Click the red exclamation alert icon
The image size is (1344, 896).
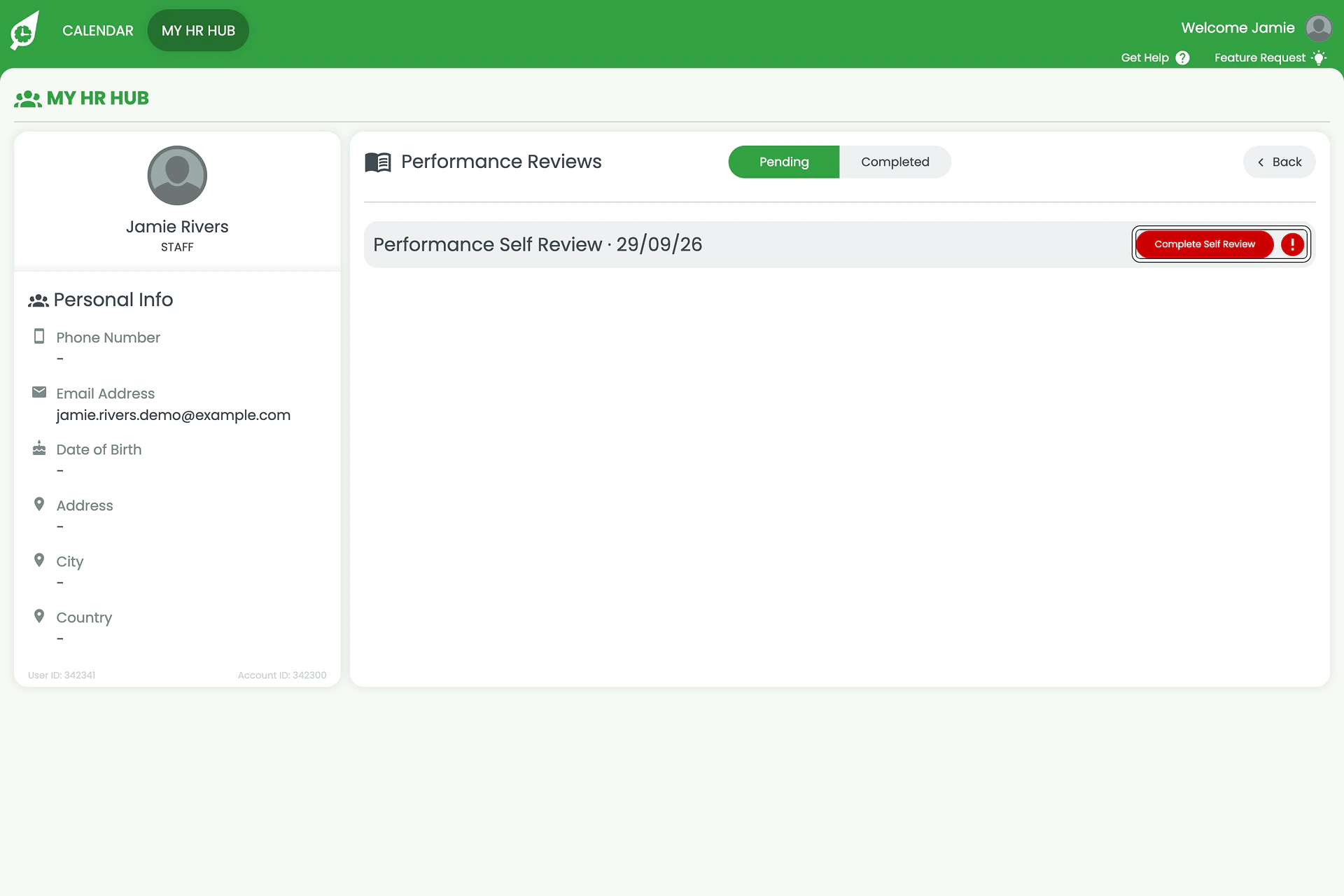(x=1292, y=244)
